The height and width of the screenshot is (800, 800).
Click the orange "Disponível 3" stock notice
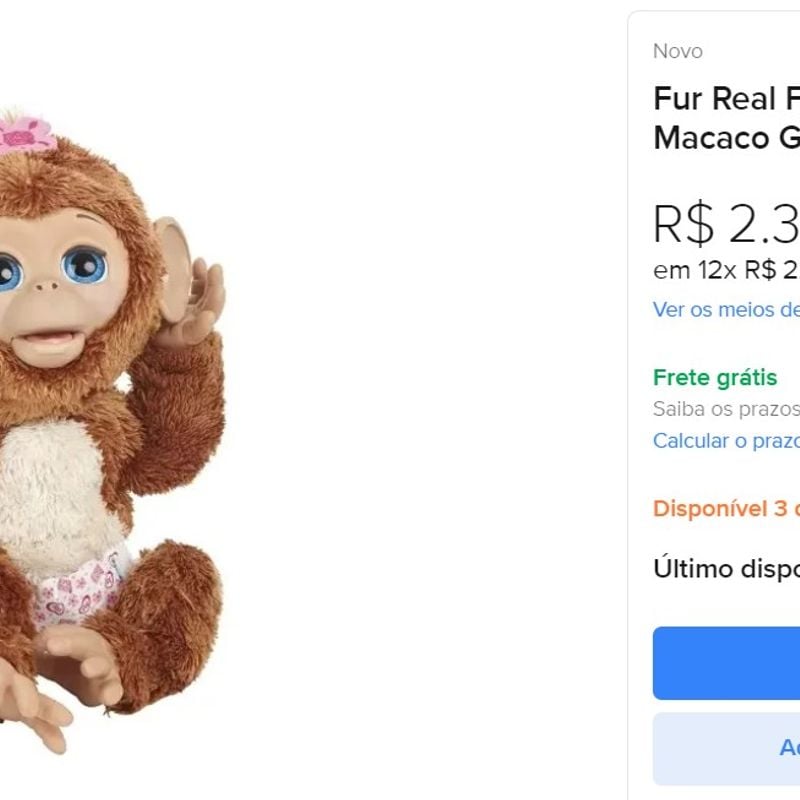coord(722,508)
